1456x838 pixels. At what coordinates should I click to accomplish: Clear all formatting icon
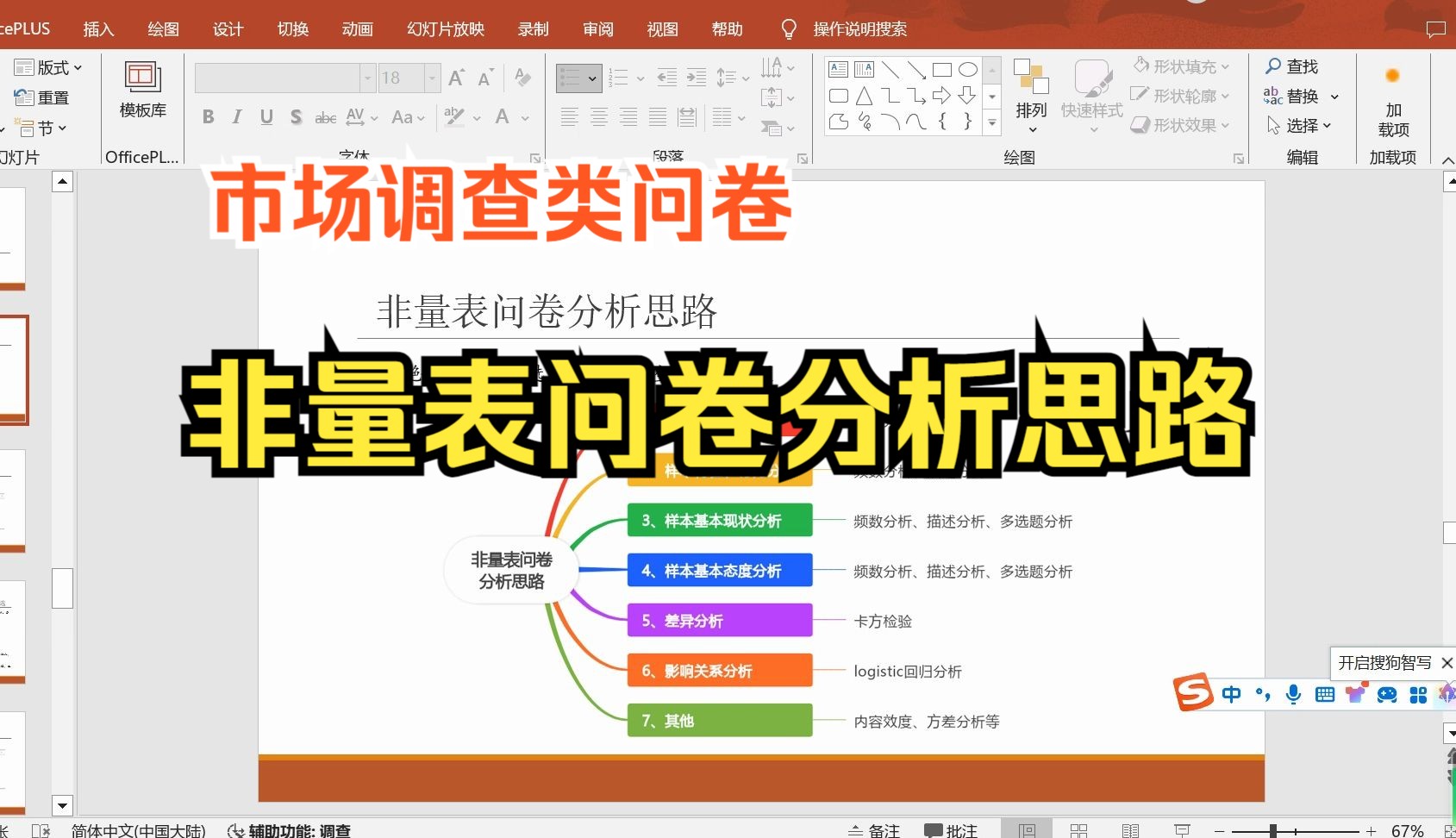[x=522, y=78]
